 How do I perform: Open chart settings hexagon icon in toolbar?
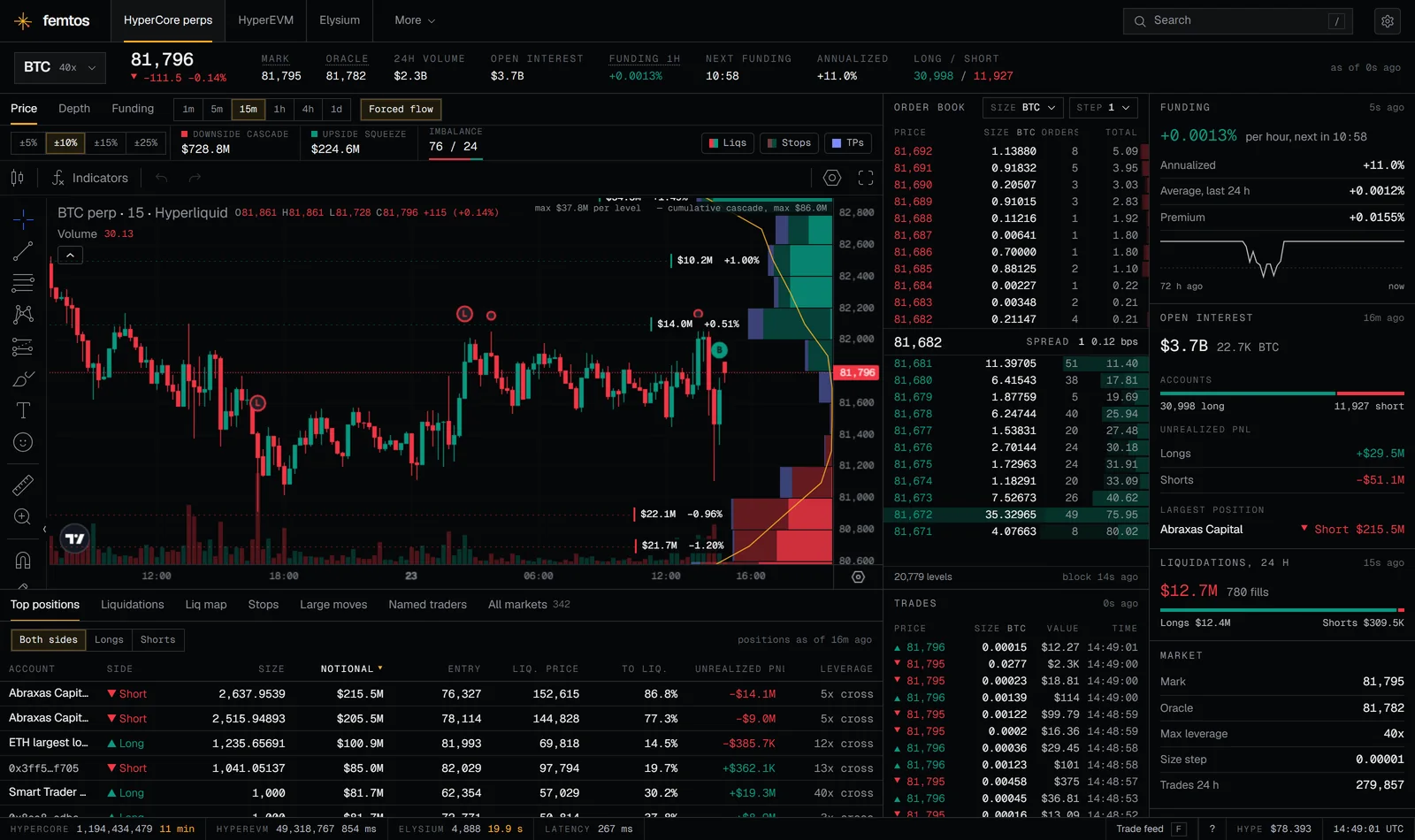[832, 178]
